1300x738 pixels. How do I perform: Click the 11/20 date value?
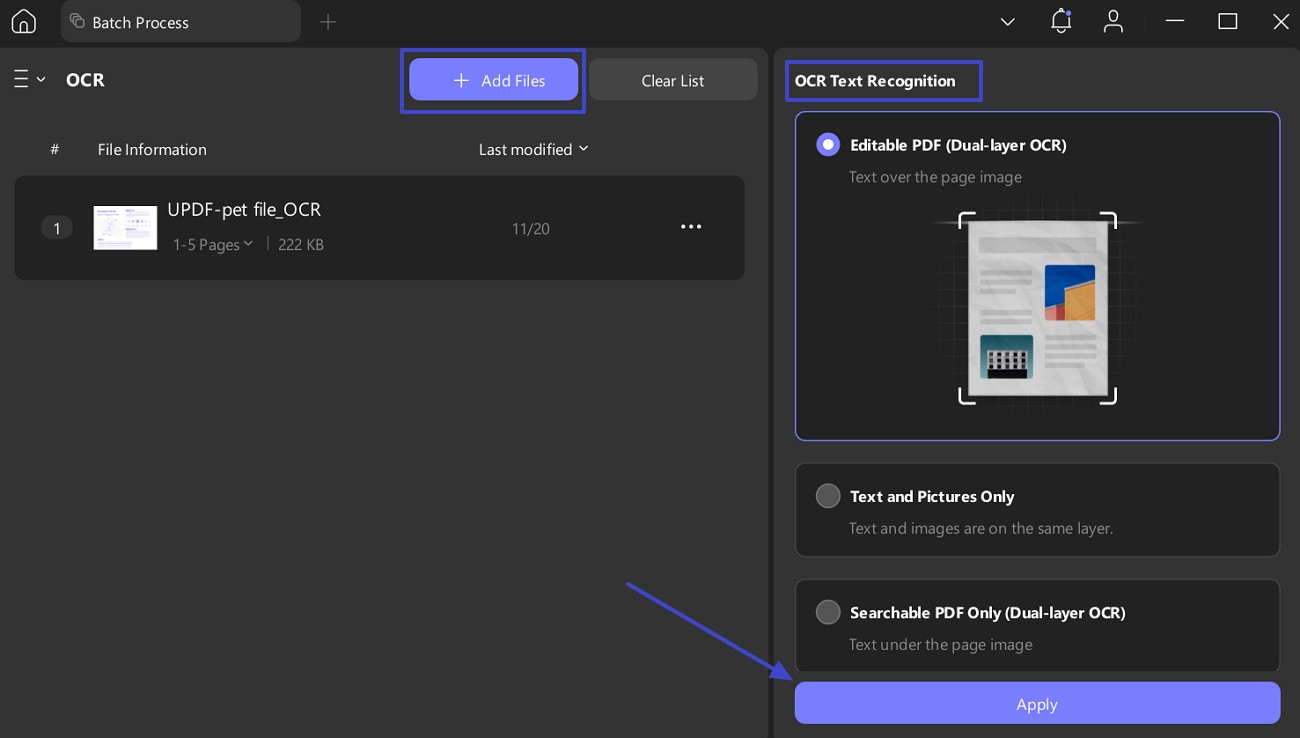[530, 229]
